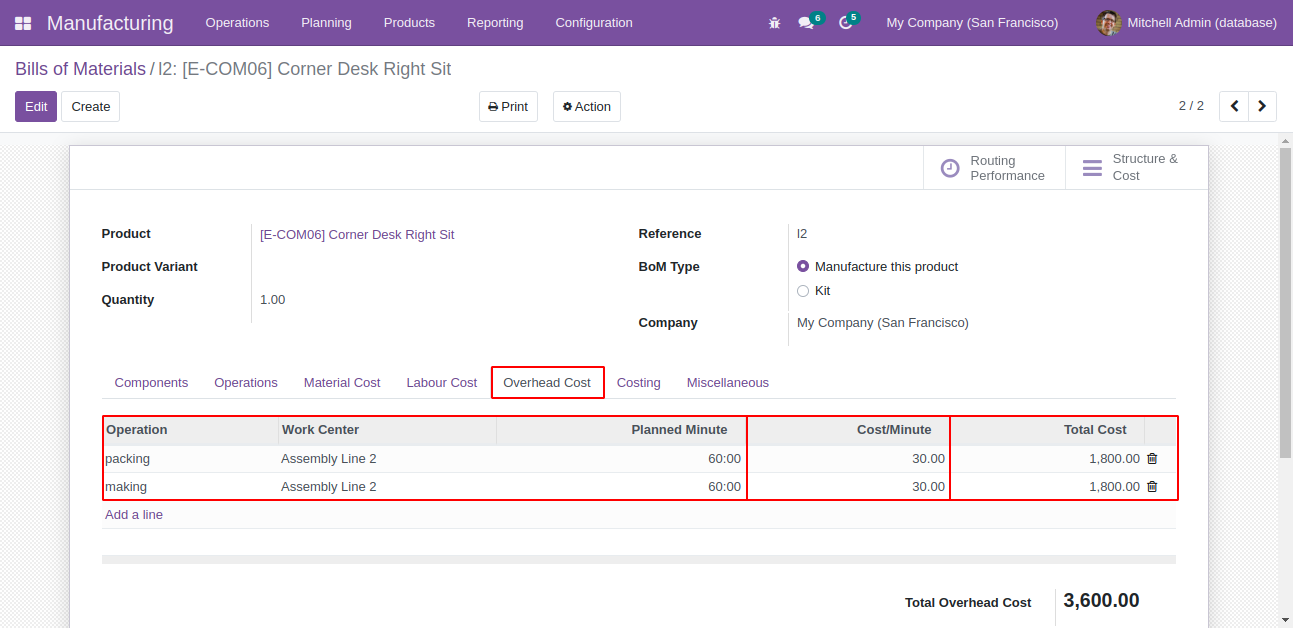1293x628 pixels.
Task: Open the activities clock icon
Action: (846, 23)
